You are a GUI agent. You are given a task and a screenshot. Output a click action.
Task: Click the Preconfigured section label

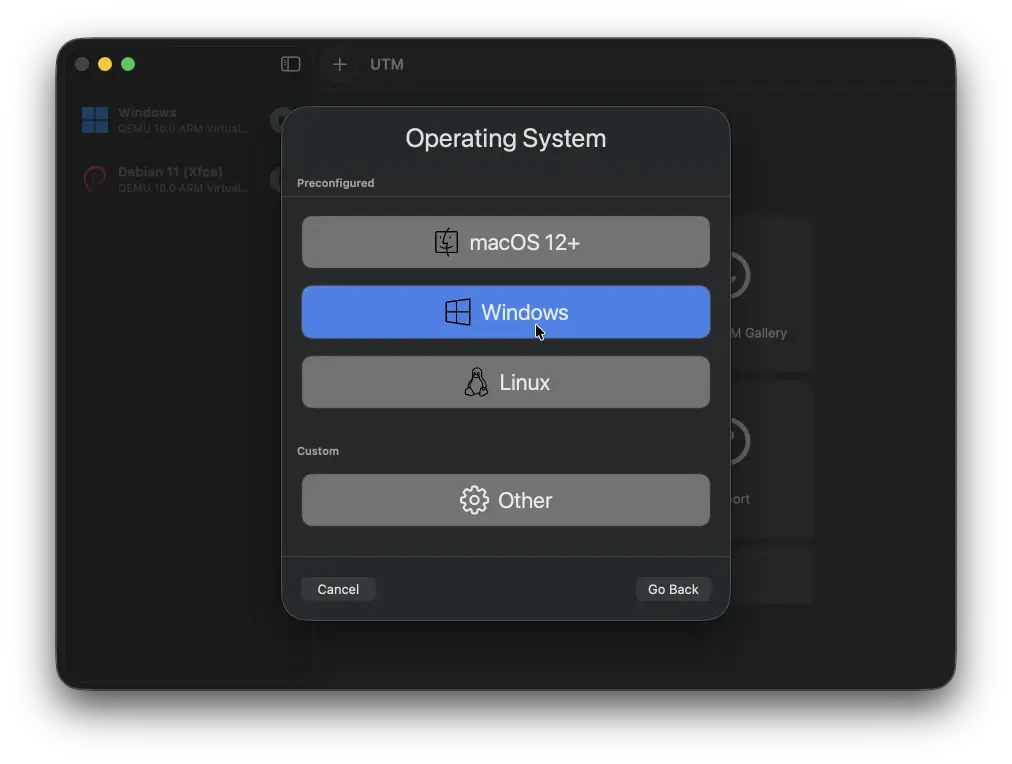pyautogui.click(x=336, y=183)
